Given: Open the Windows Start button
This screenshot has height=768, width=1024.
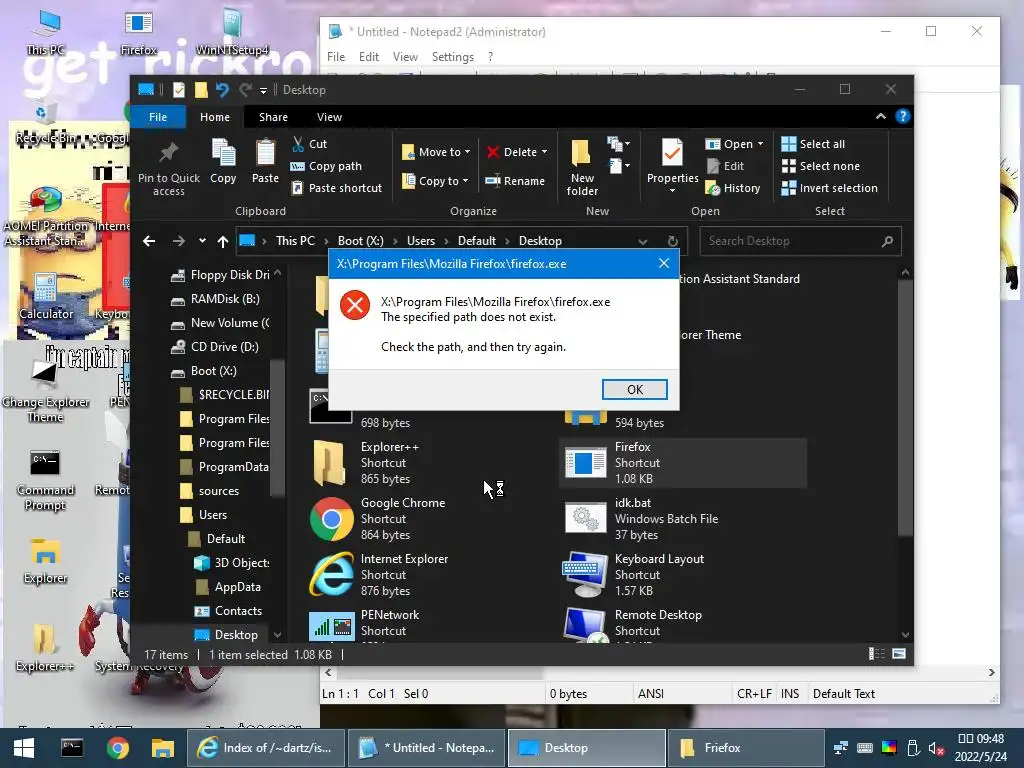Looking at the screenshot, I should 24,748.
